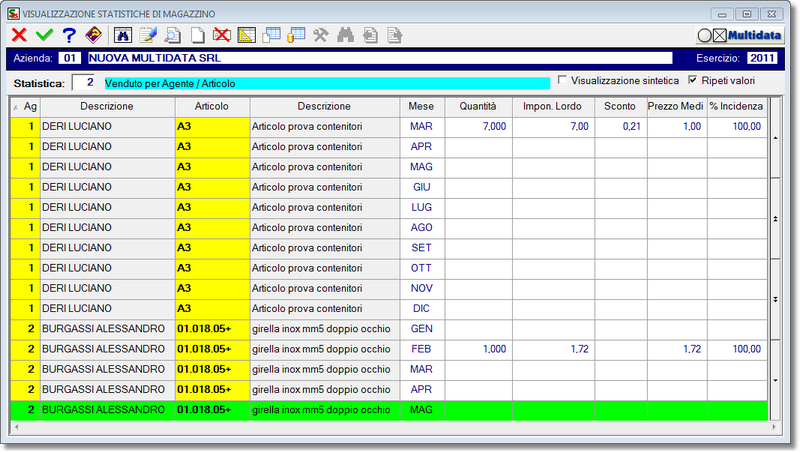The height and width of the screenshot is (453, 800).
Task: Click the Venduto per Agente / Articolo field
Action: pyautogui.click(x=327, y=83)
